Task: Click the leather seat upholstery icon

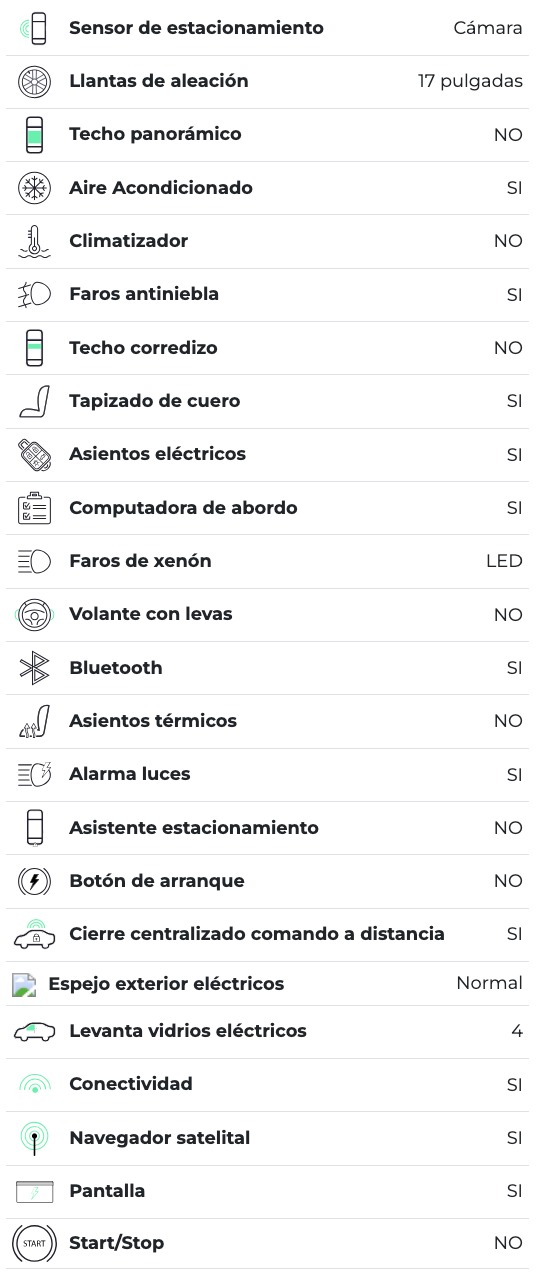Action: tap(34, 401)
